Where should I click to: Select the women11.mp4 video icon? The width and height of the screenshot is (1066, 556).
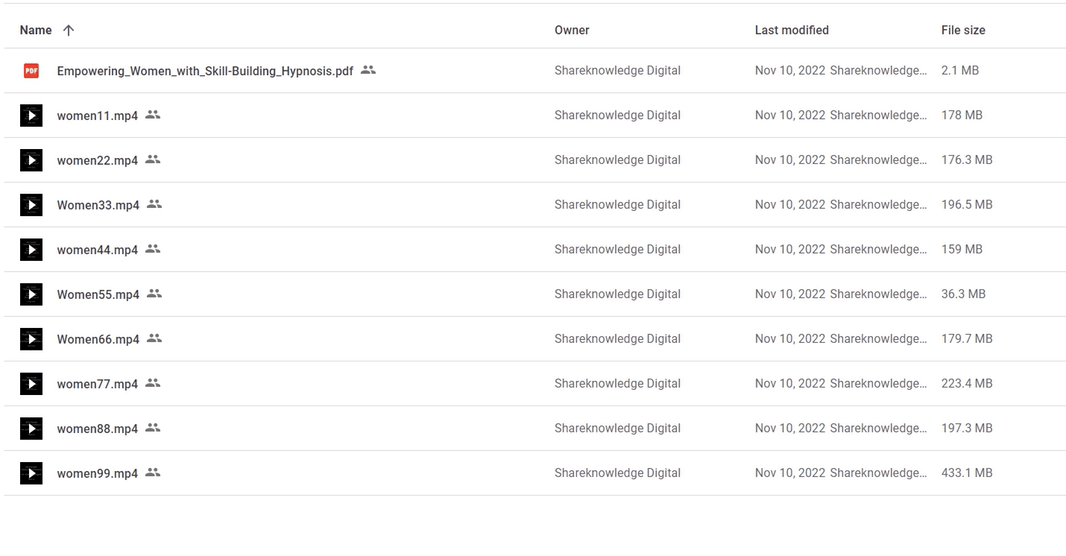(31, 116)
